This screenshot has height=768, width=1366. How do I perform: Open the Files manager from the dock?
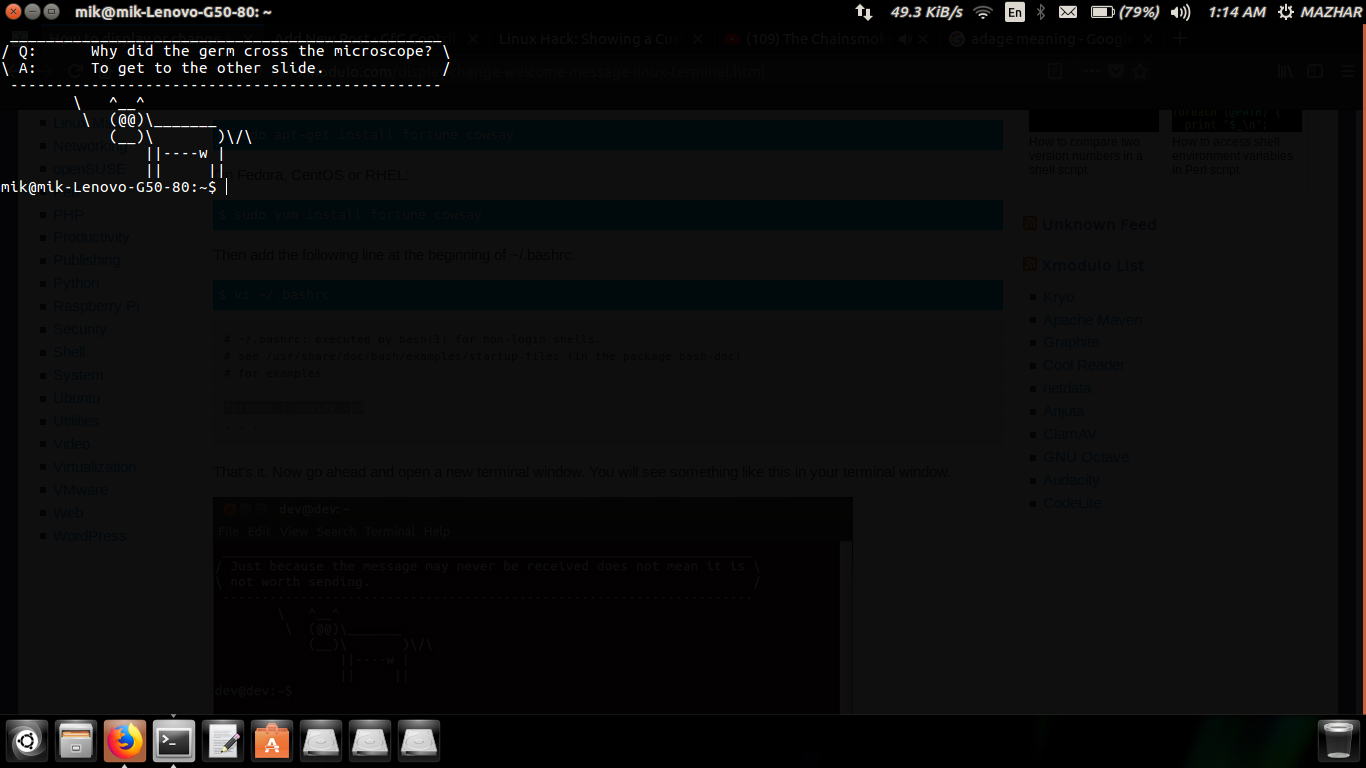coord(76,741)
